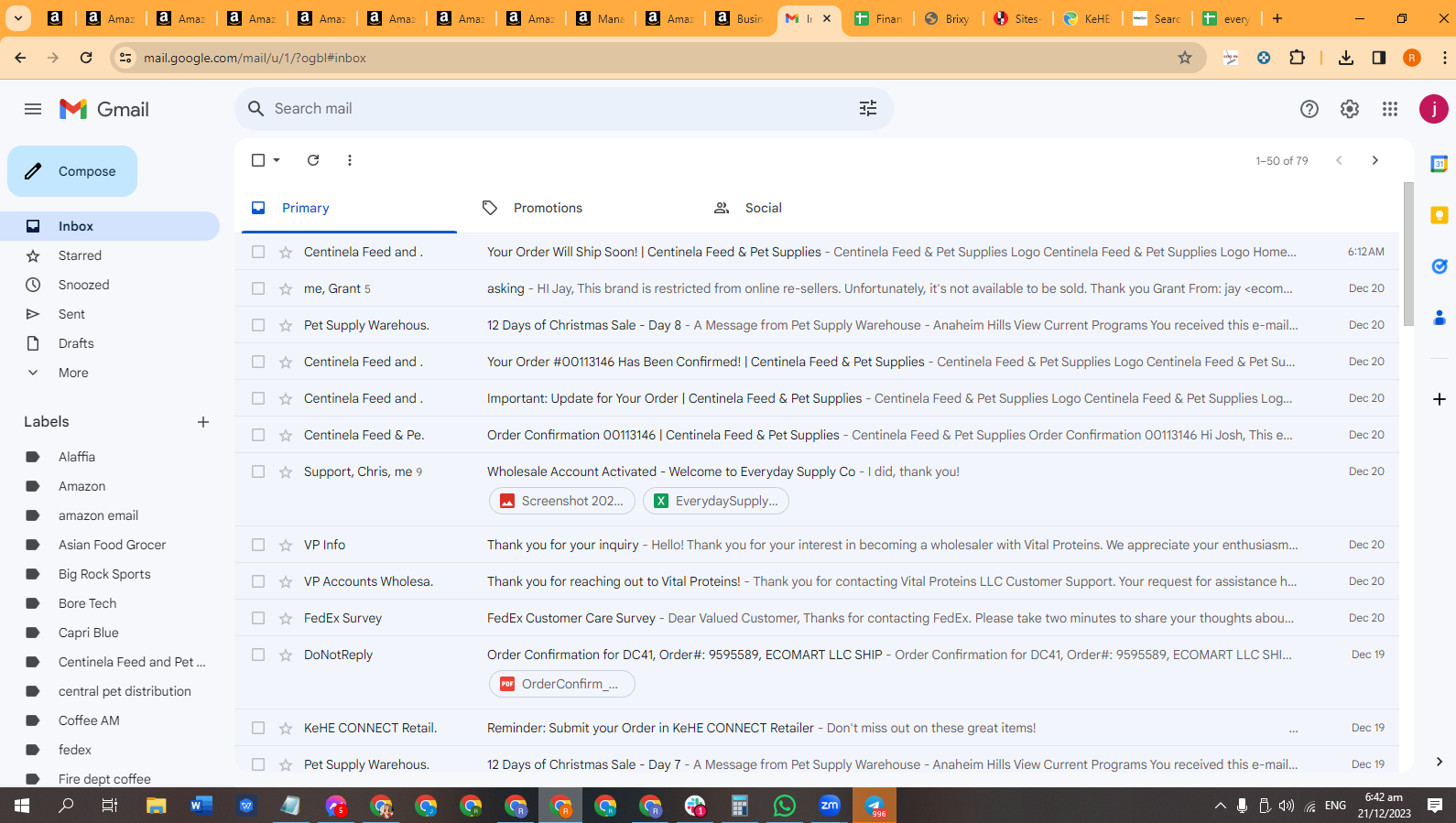Switch to the Primary tab
This screenshot has width=1456, height=823.
click(x=349, y=208)
